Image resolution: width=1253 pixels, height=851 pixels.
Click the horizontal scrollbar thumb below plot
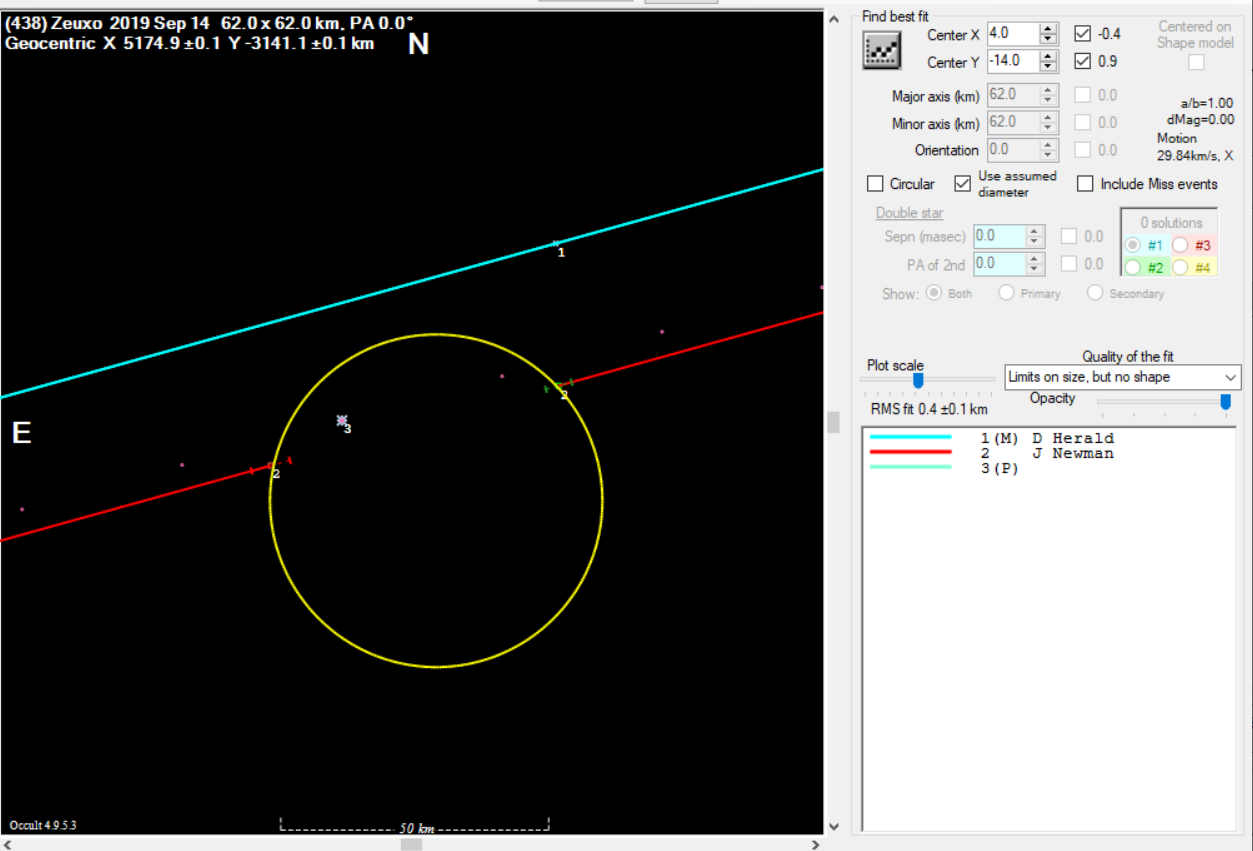pos(411,844)
